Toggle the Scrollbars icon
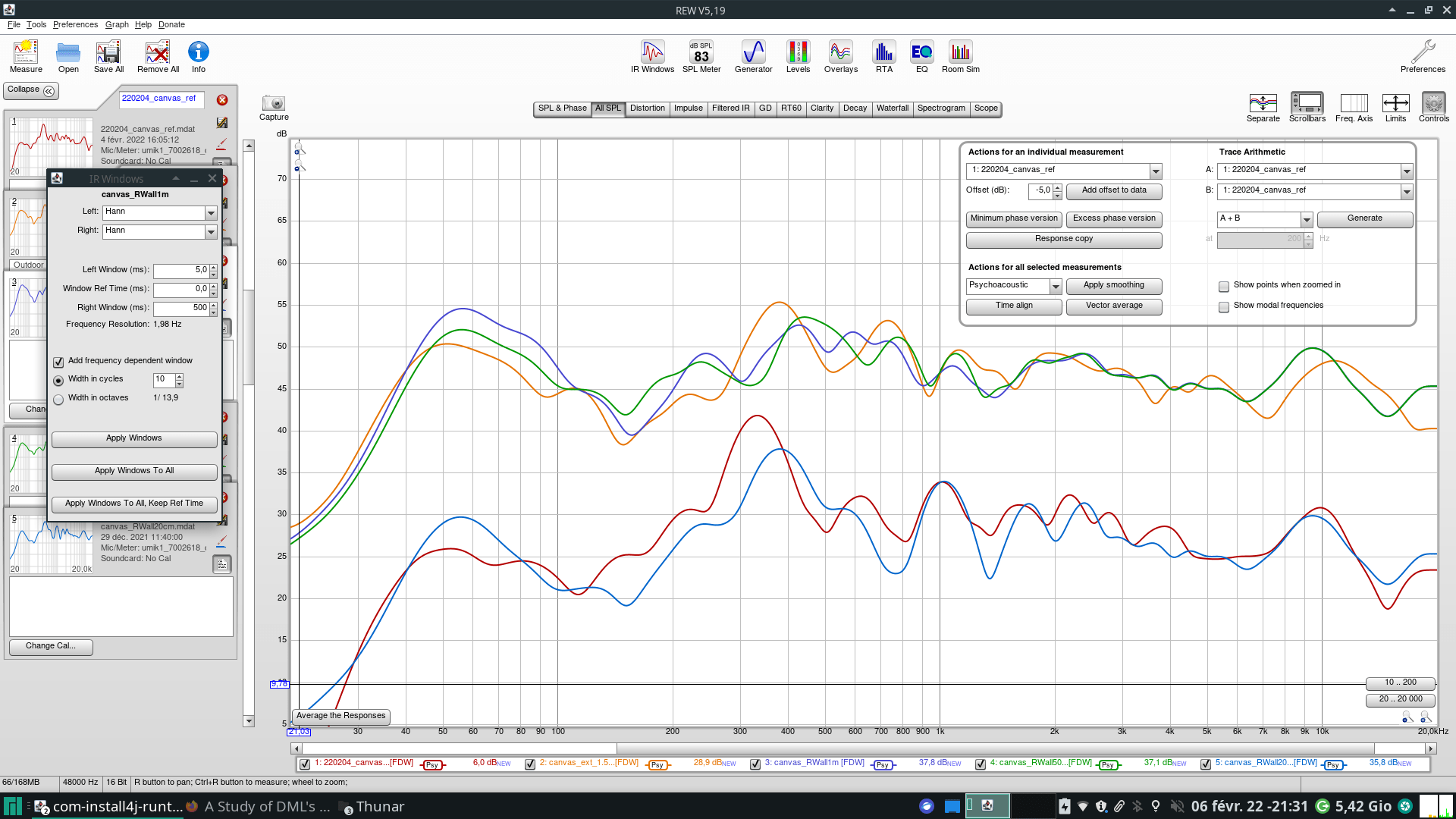1456x819 pixels. tap(1307, 107)
